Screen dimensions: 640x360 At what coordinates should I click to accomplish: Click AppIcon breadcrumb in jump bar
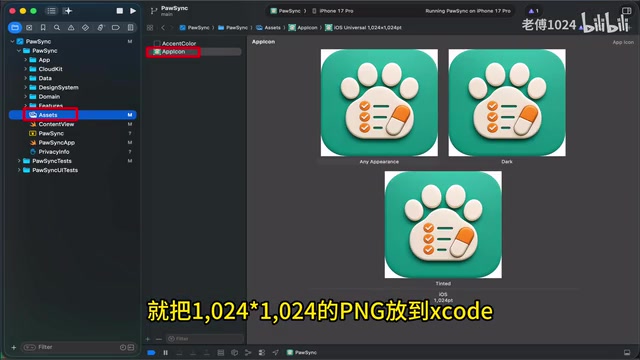coord(303,28)
